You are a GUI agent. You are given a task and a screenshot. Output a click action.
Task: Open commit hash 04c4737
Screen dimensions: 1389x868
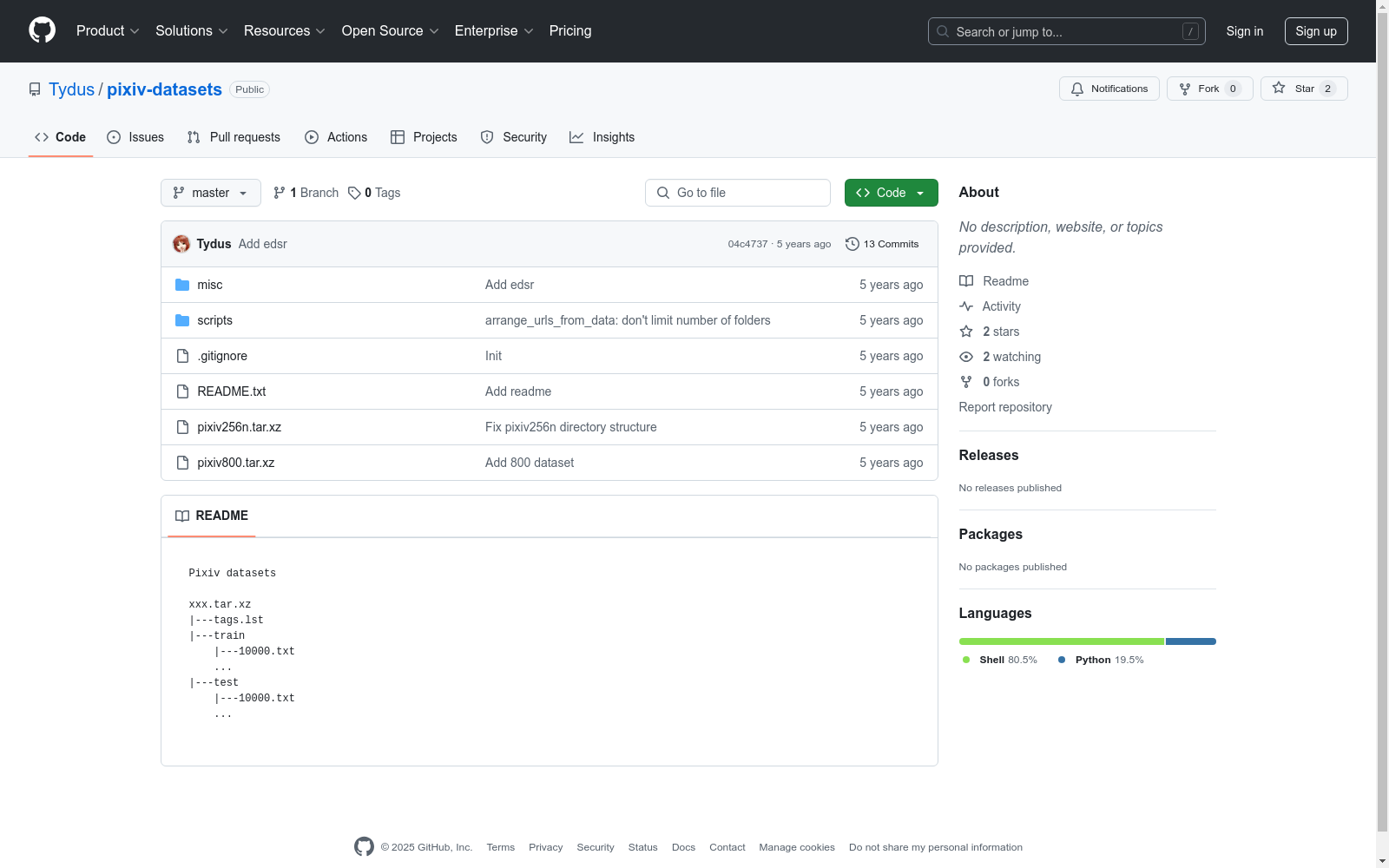coord(747,244)
